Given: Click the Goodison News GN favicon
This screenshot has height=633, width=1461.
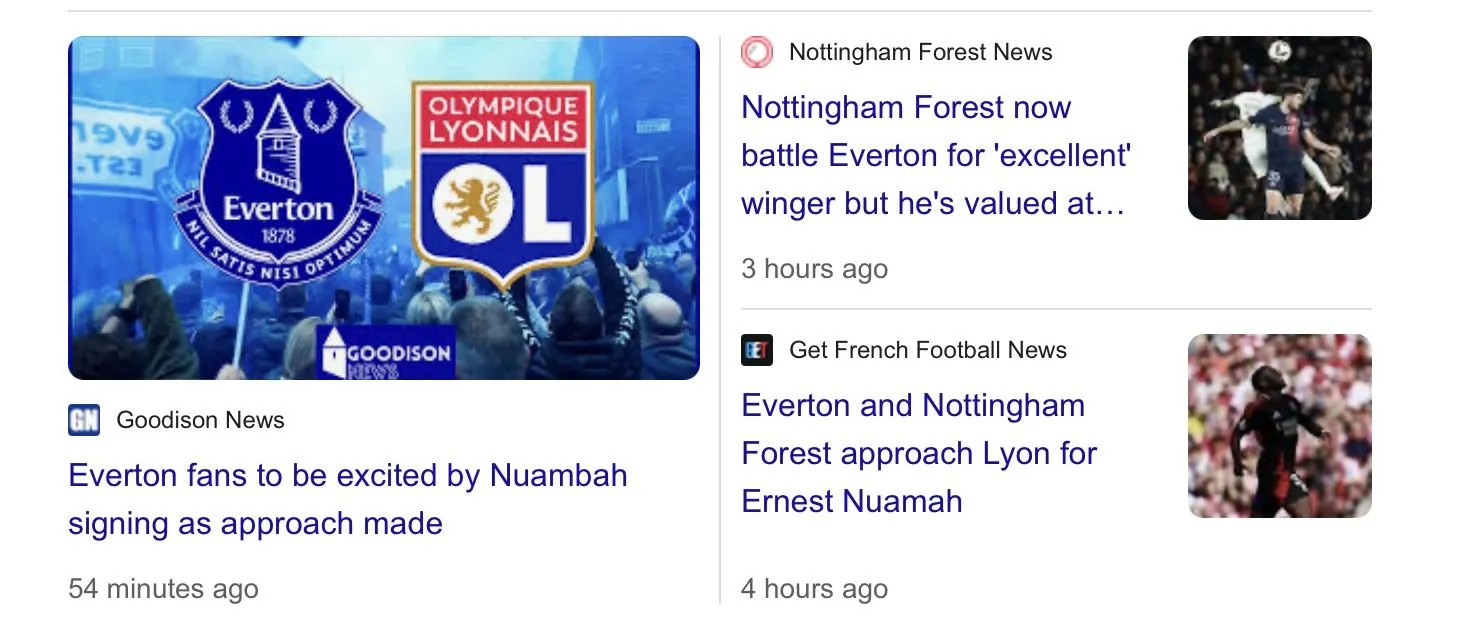Looking at the screenshot, I should (84, 420).
